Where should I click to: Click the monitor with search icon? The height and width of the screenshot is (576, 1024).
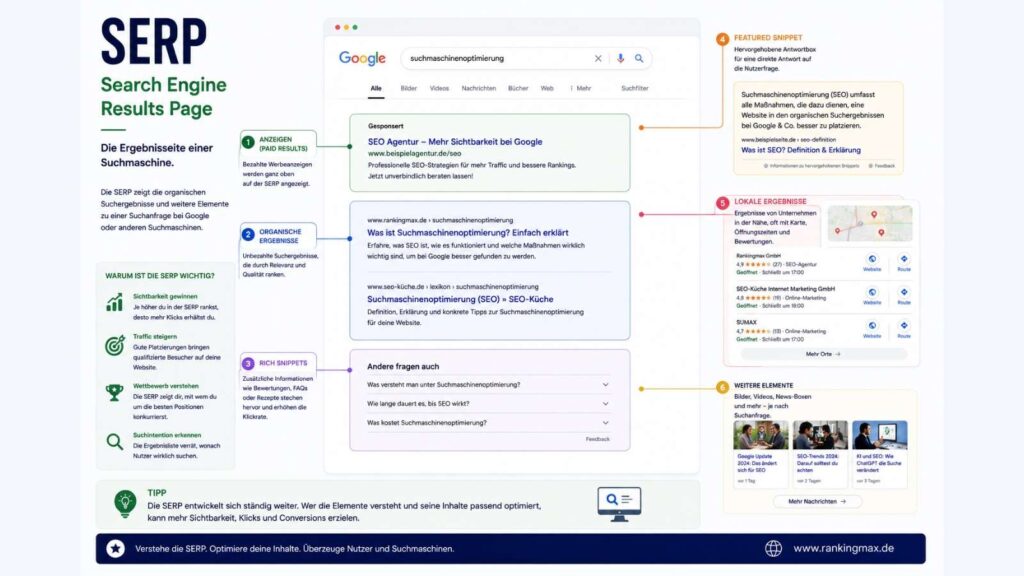pyautogui.click(x=619, y=504)
